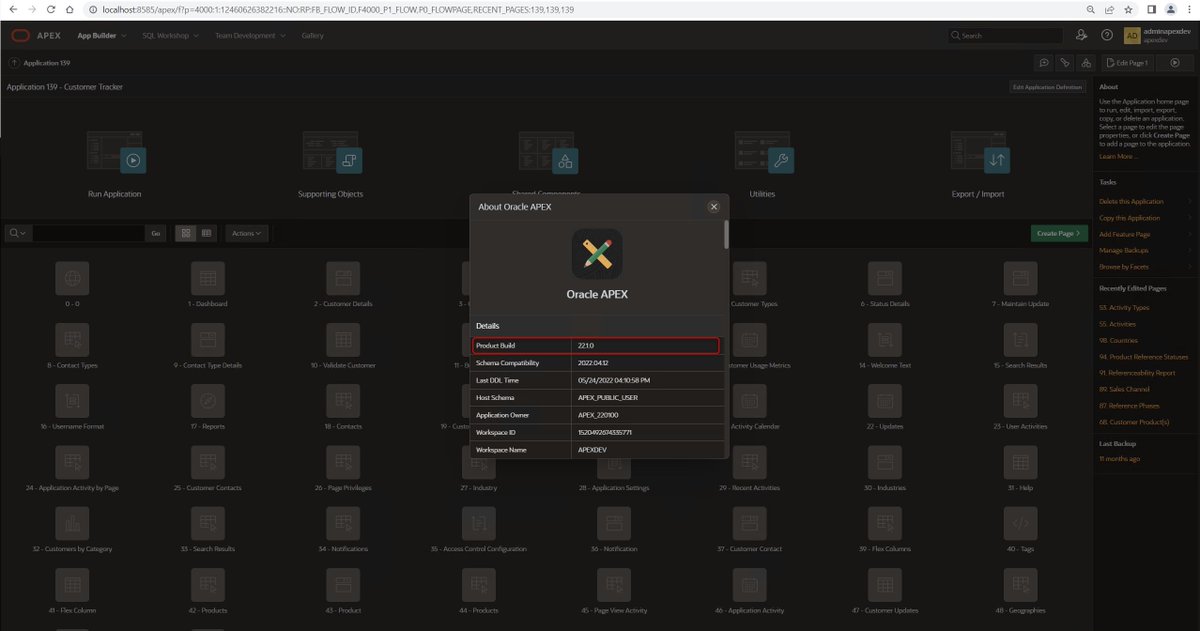Open the Utilities wrench icon
This screenshot has height=631, width=1200.
(x=781, y=160)
